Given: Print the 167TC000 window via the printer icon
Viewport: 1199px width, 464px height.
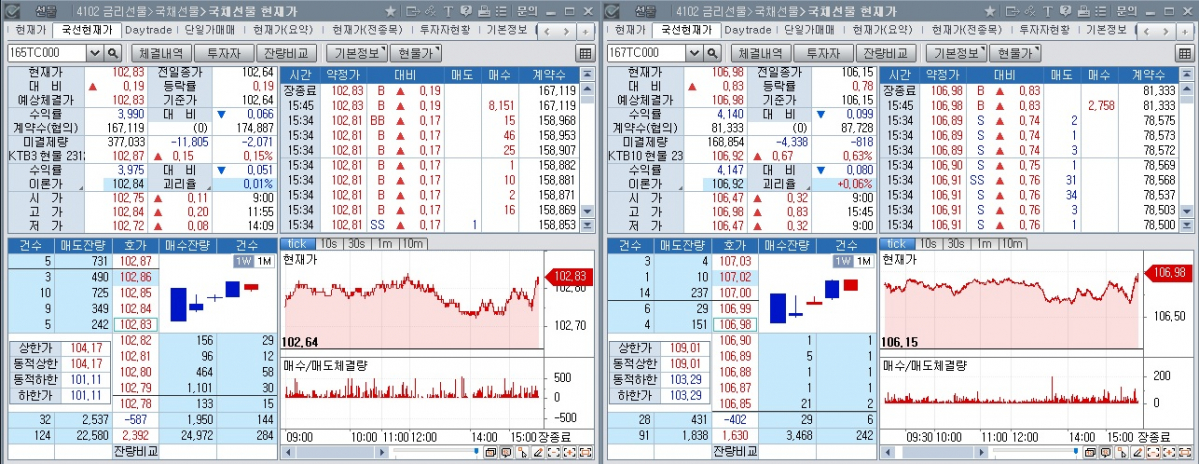Looking at the screenshot, I should (x=1084, y=11).
